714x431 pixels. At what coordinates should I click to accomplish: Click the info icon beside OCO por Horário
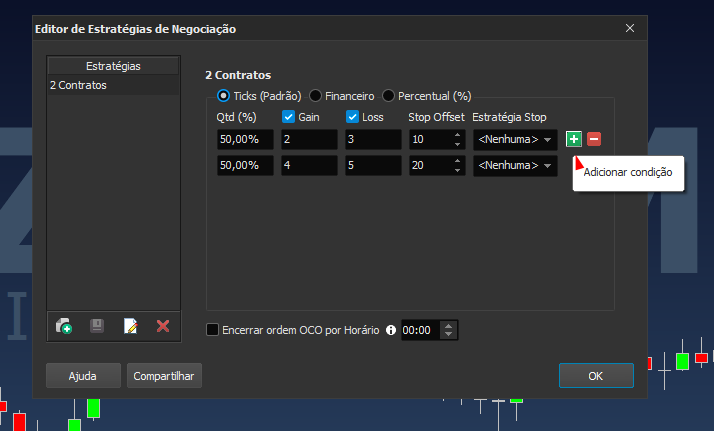coord(391,330)
